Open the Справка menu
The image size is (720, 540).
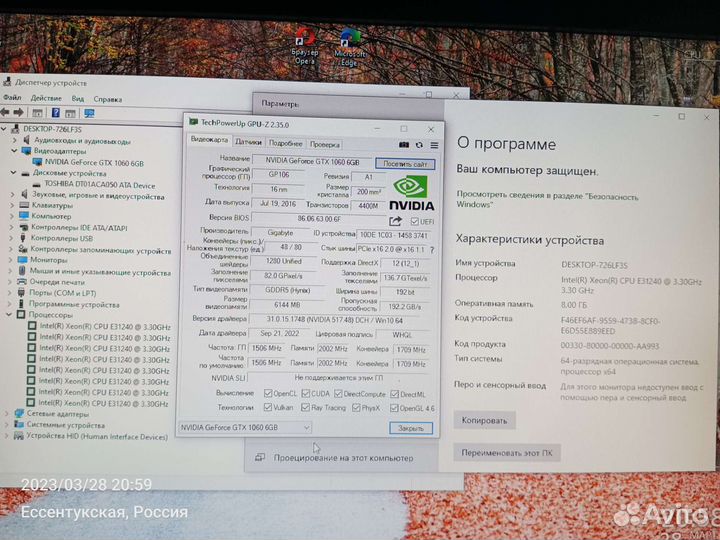pyautogui.click(x=107, y=99)
